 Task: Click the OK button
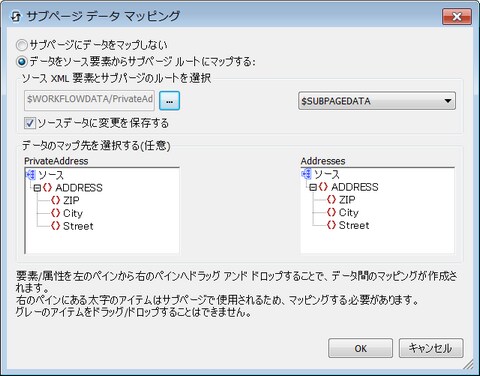tap(360, 348)
